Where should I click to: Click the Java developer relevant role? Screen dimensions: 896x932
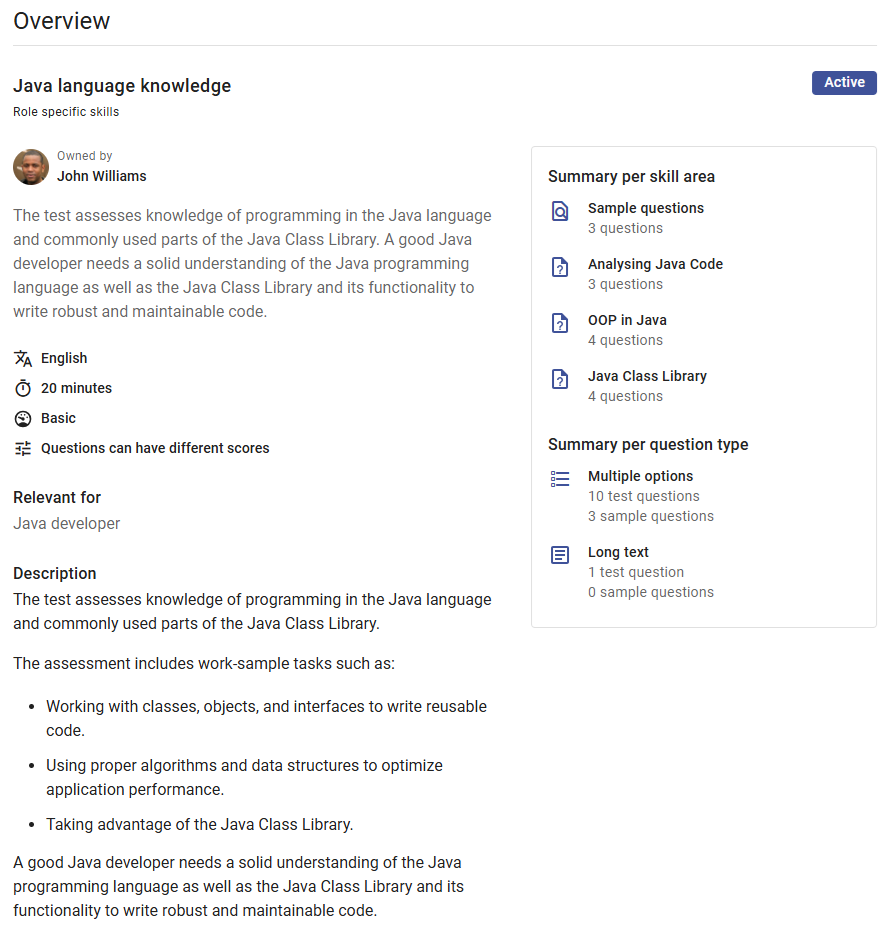[x=67, y=524]
